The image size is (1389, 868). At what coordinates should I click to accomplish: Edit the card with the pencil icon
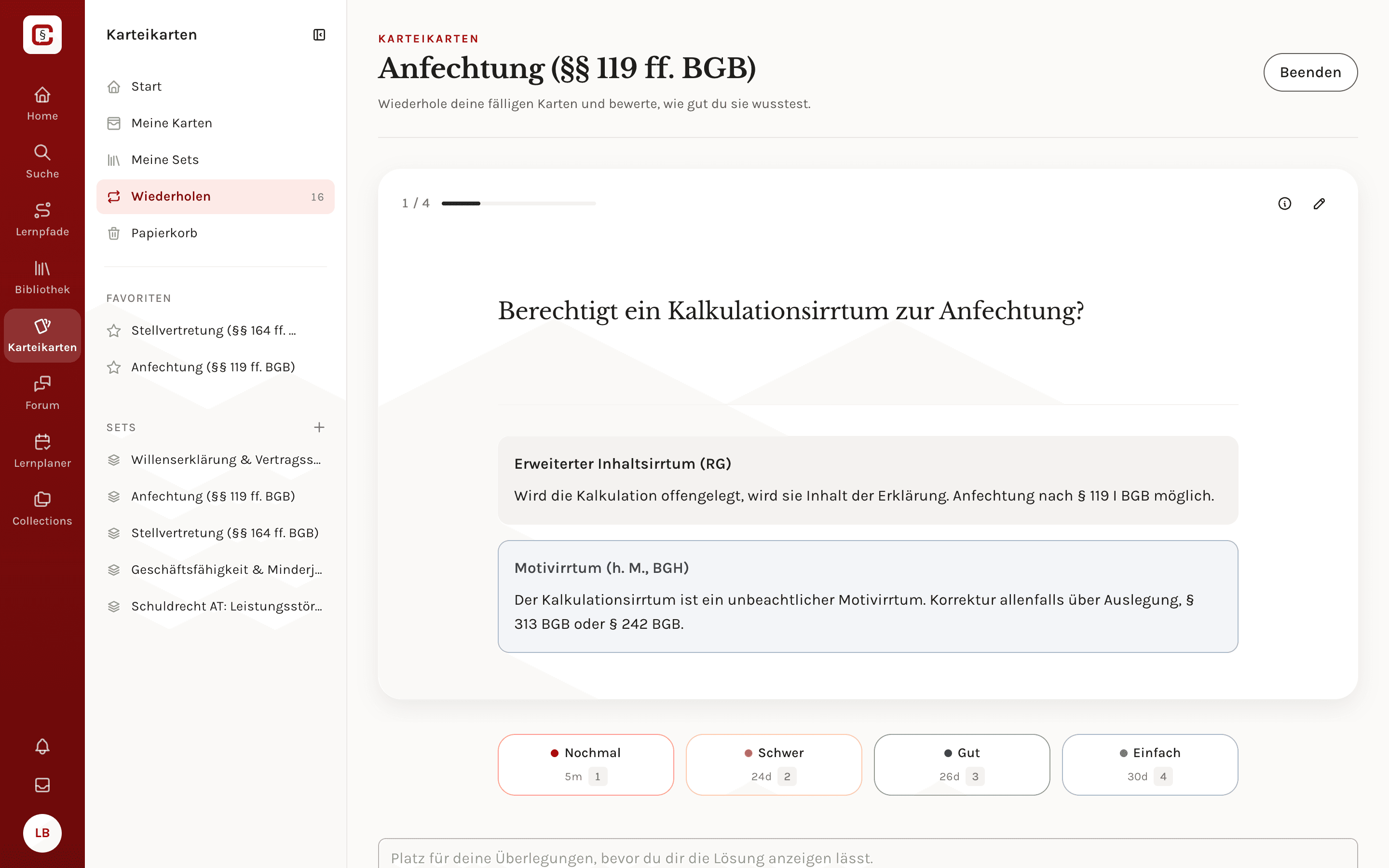point(1319,203)
